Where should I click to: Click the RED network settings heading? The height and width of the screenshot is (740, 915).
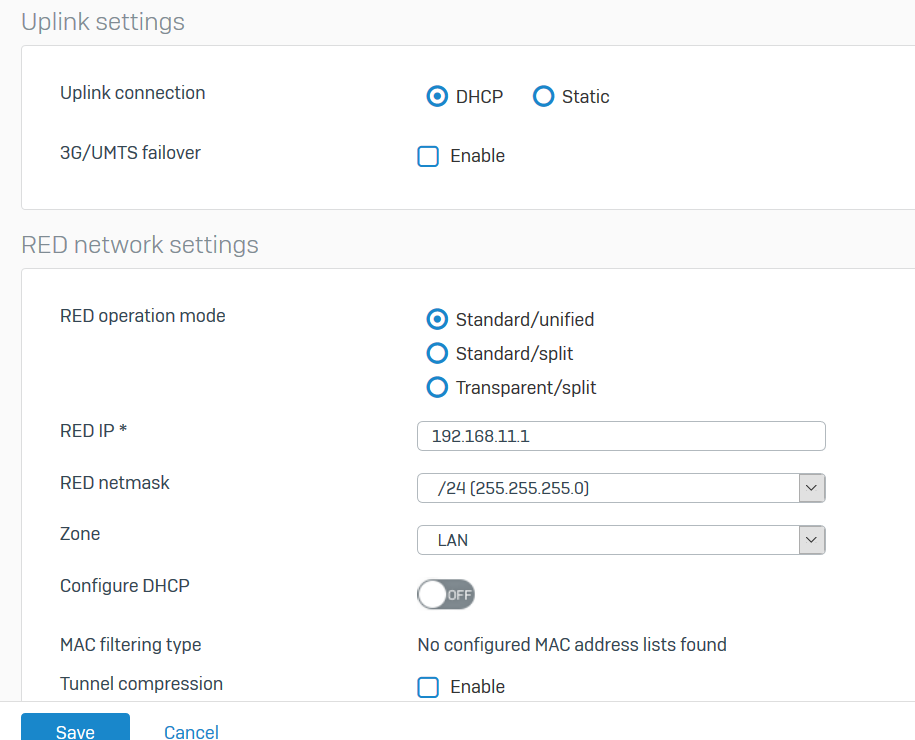pos(140,245)
